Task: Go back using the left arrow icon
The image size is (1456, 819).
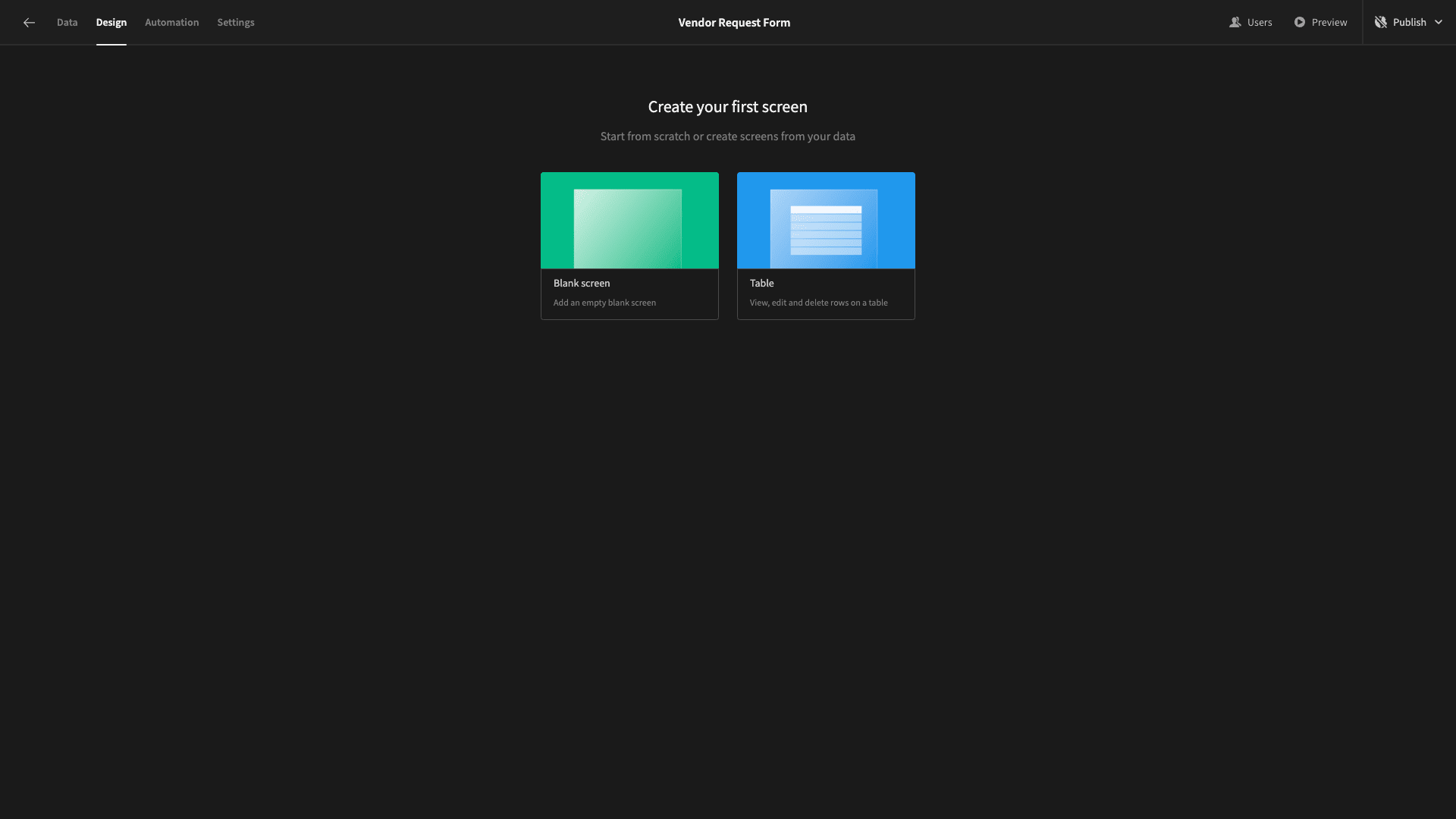Action: coord(29,23)
